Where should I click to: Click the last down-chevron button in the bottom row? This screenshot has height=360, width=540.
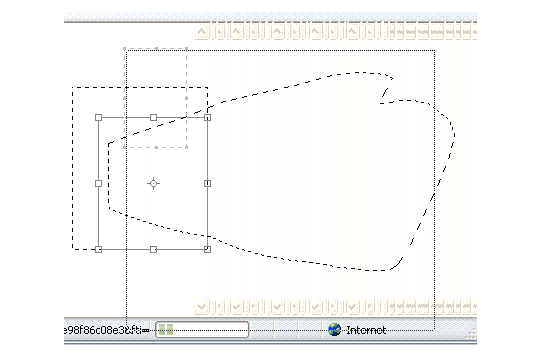tap(353, 306)
